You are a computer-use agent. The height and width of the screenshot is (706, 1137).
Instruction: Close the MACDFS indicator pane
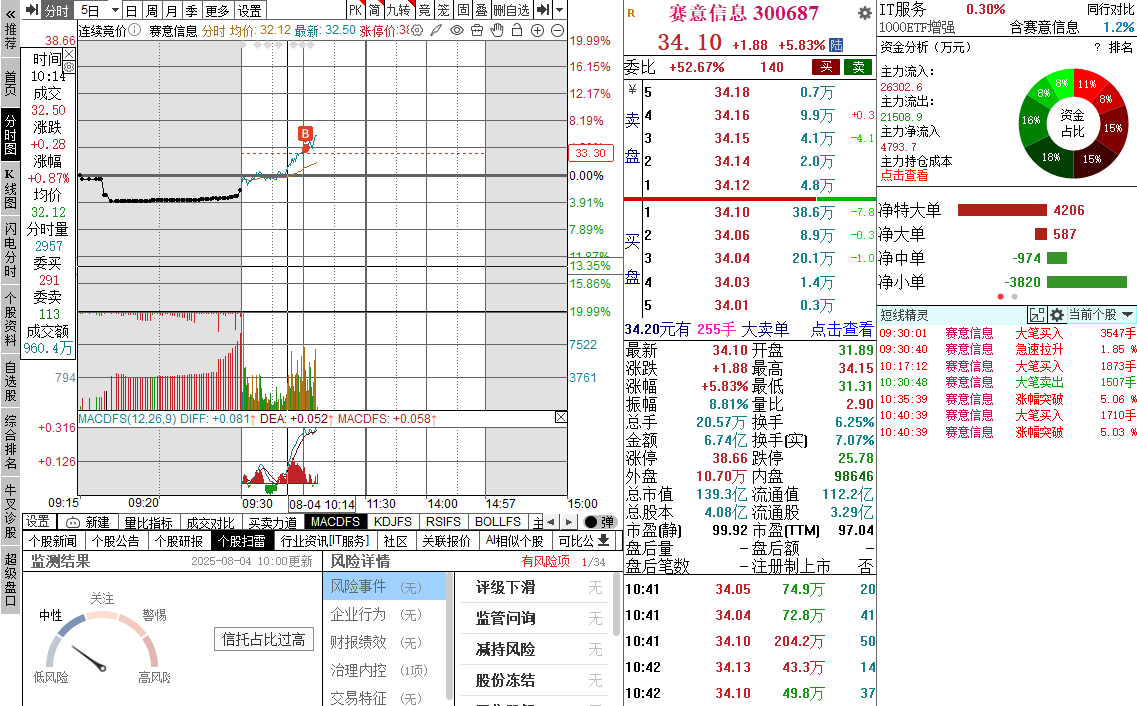[561, 417]
